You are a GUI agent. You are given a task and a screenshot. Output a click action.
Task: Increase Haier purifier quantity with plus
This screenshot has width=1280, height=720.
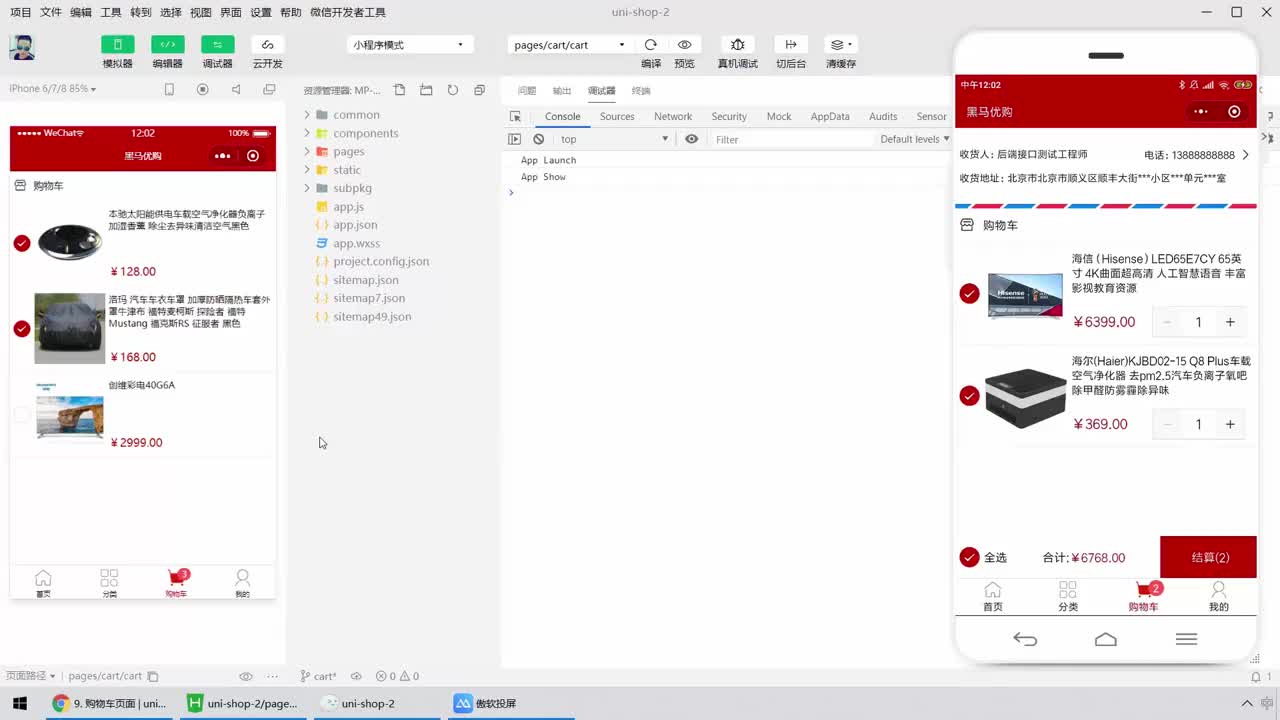[1230, 424]
